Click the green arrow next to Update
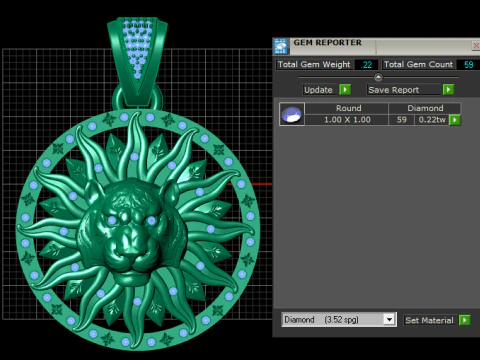The image size is (480, 360). (345, 90)
